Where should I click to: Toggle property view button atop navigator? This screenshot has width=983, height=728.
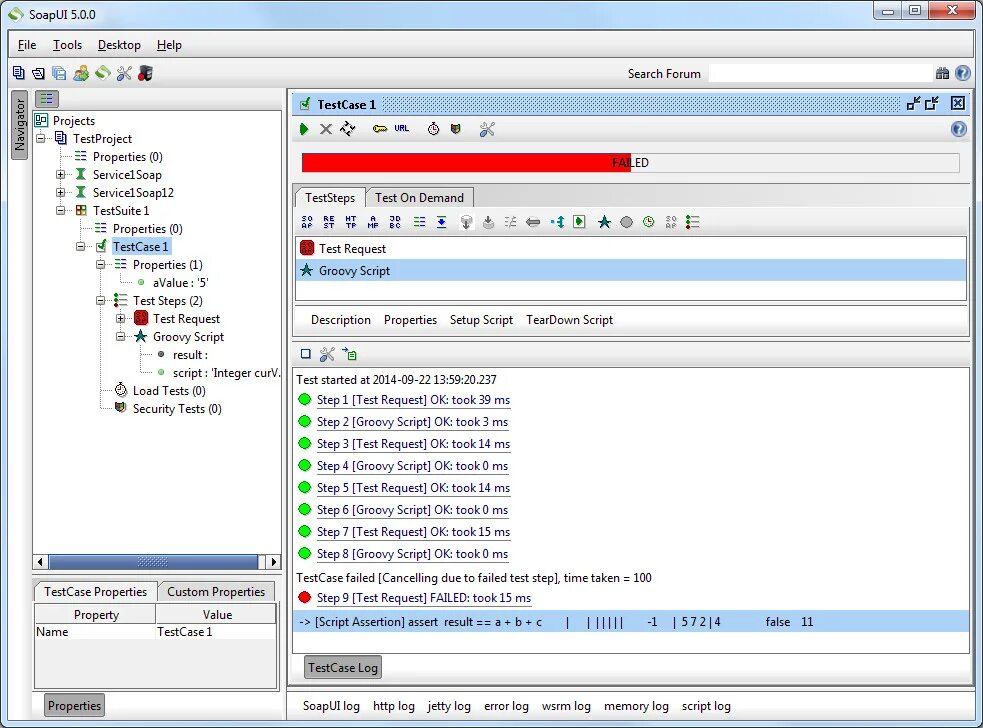[46, 98]
